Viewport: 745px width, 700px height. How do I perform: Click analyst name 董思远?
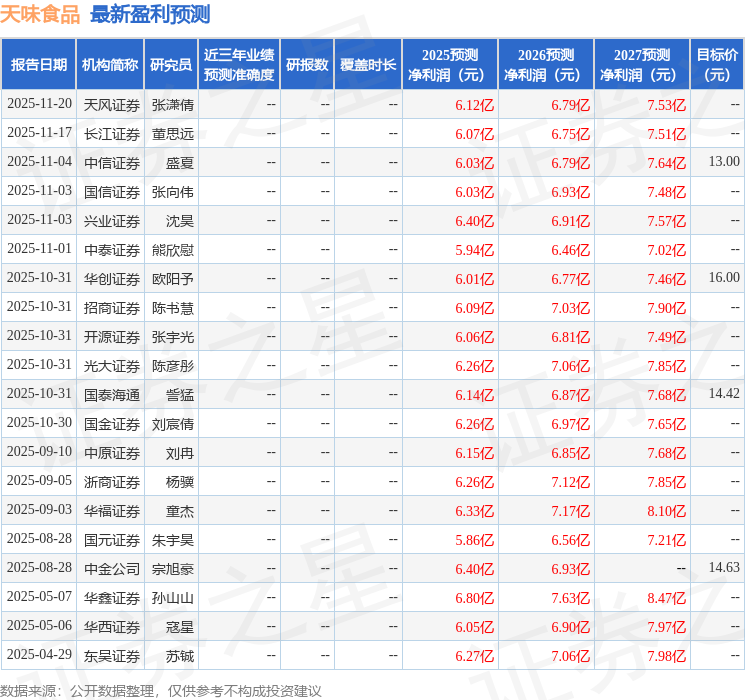[173, 134]
